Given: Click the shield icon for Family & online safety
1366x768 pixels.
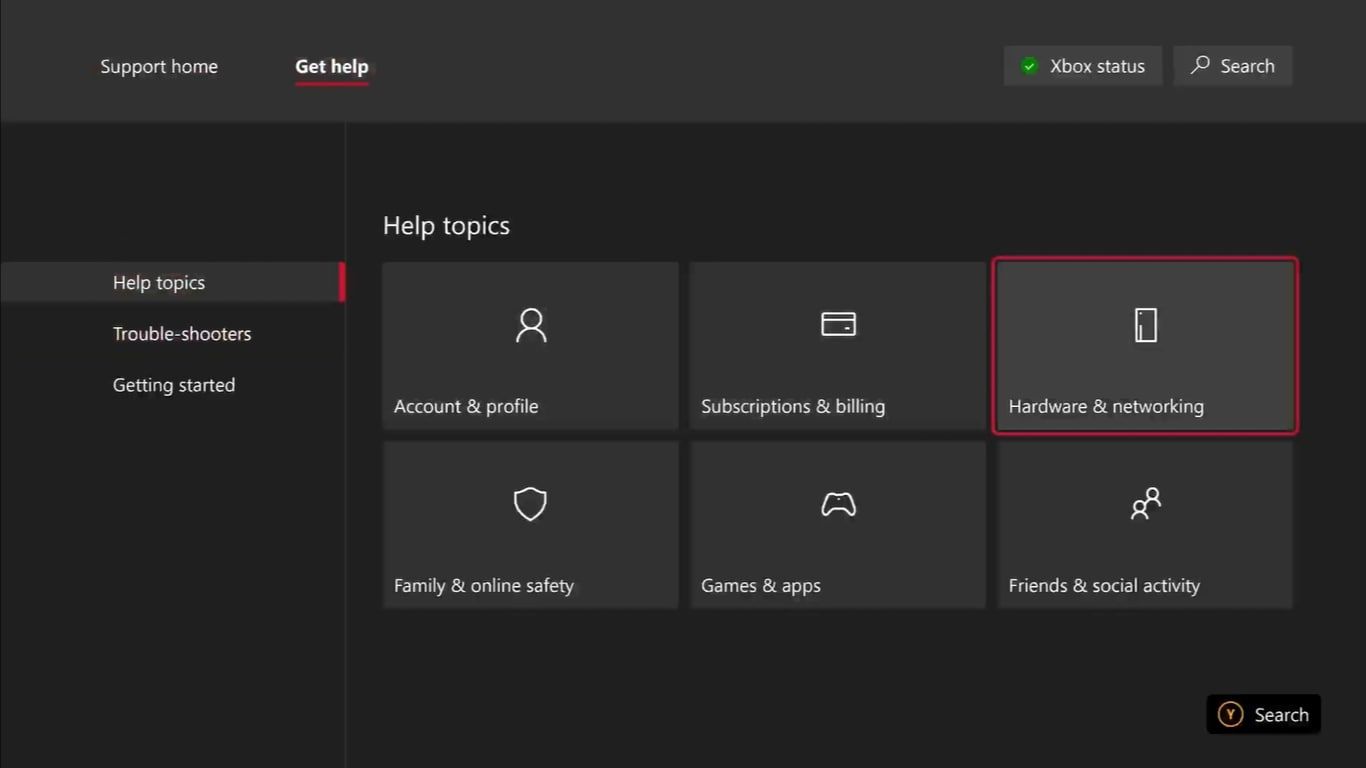Looking at the screenshot, I should [x=530, y=504].
